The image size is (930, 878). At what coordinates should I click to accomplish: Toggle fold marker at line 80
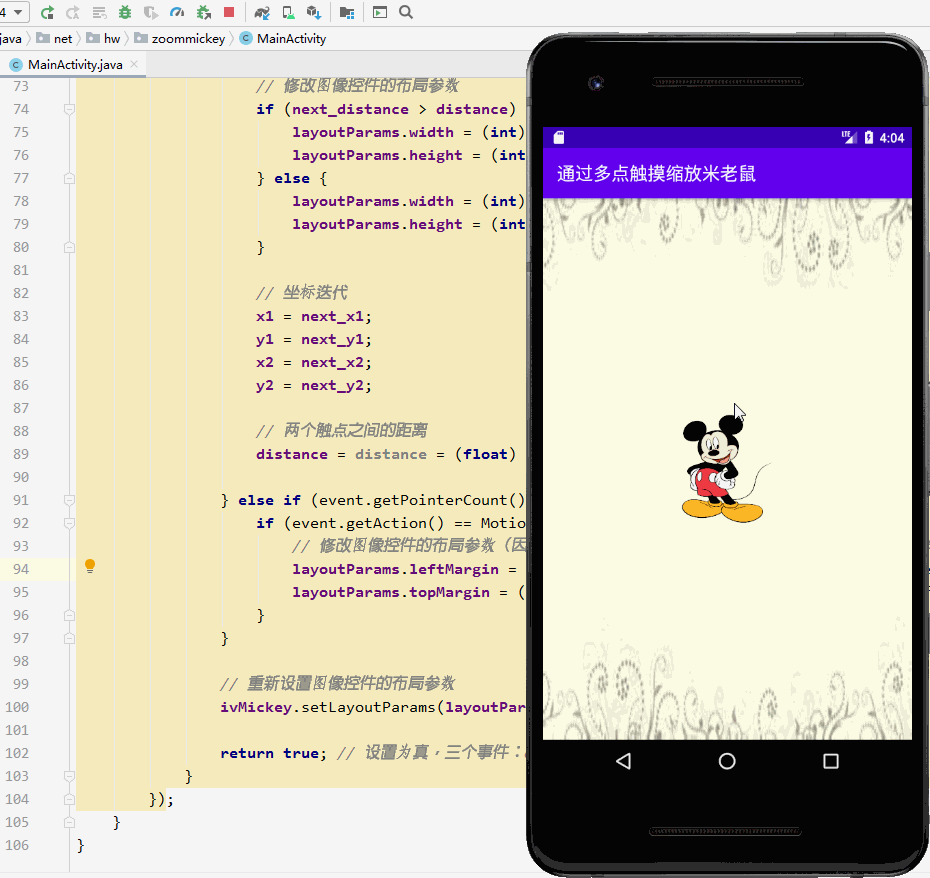point(69,247)
